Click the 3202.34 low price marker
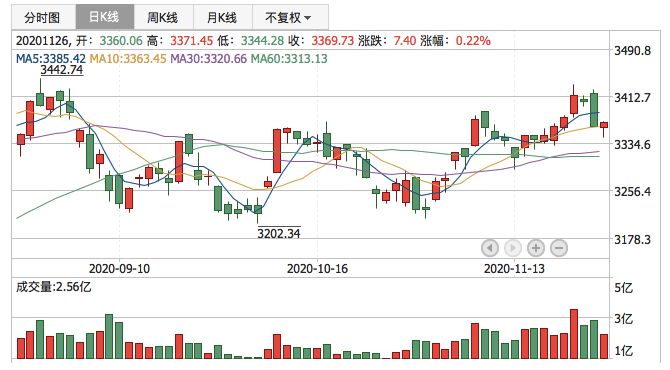The height and width of the screenshot is (370, 670). pyautogui.click(x=279, y=233)
